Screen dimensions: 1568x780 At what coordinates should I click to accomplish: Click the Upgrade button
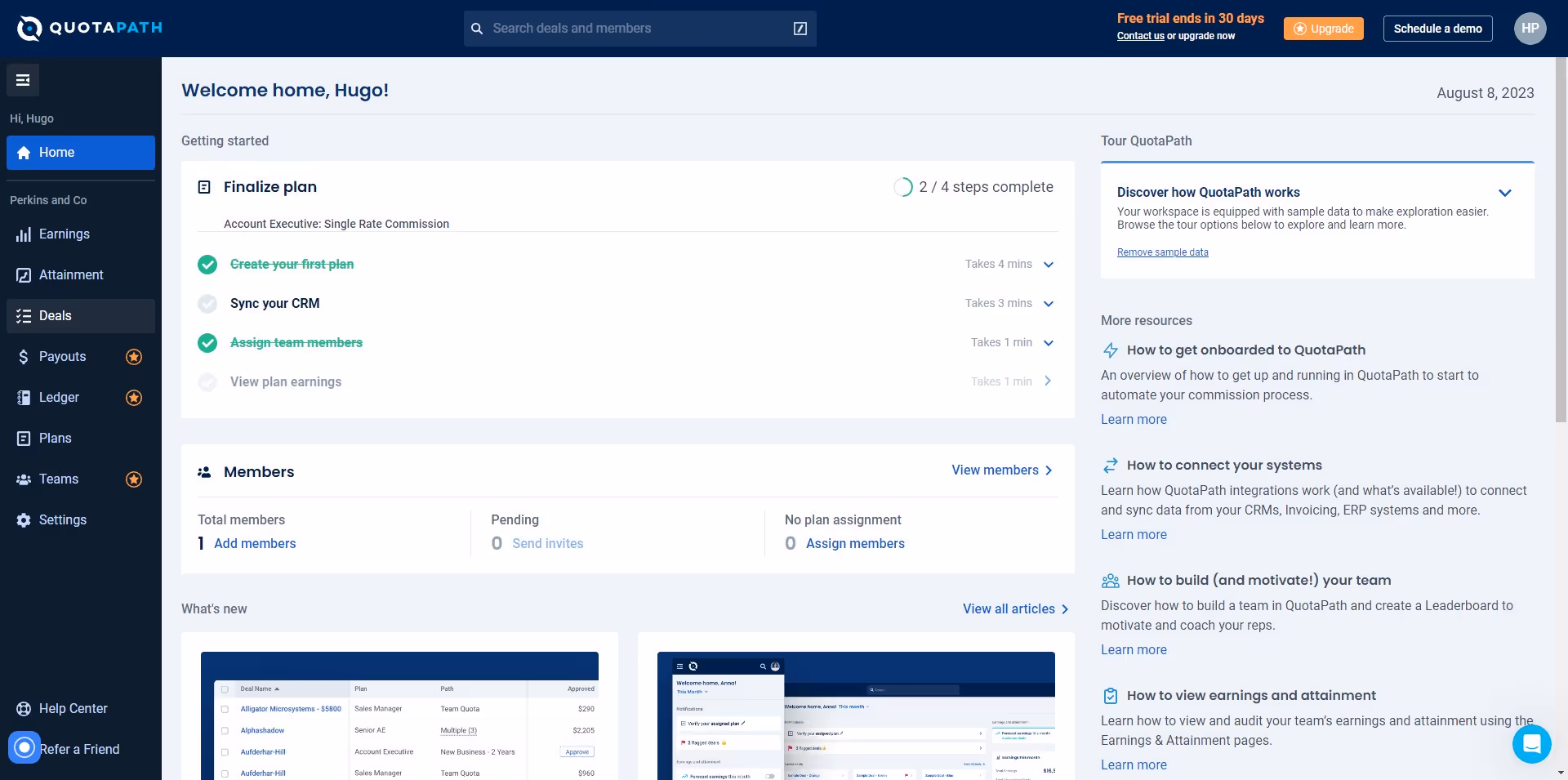point(1323,29)
